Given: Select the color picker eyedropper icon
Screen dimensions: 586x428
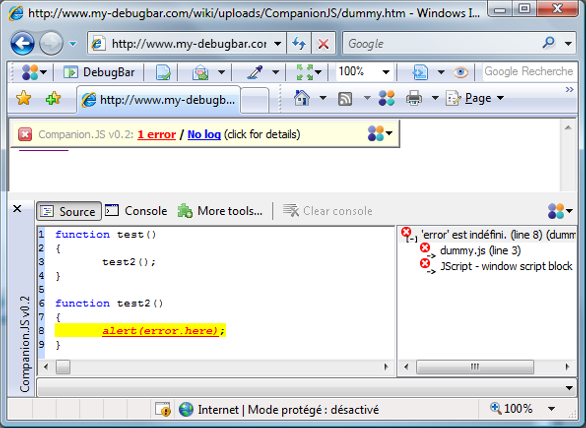Looking at the screenshot, I should [x=255, y=72].
